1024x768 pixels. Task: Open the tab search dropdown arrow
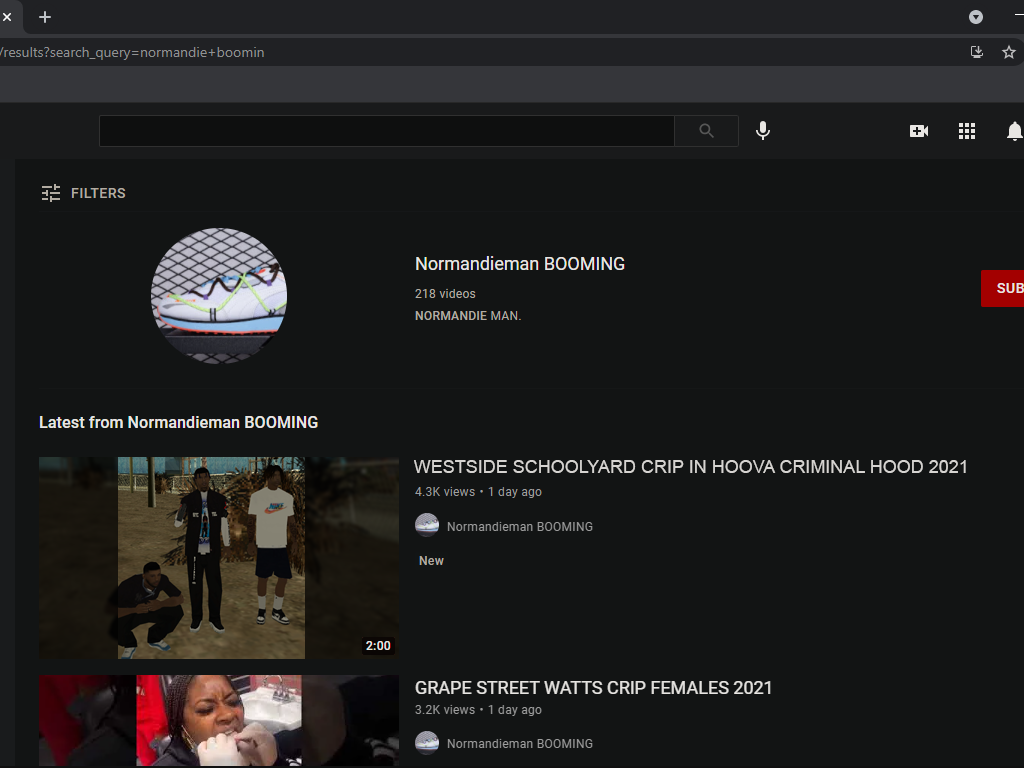click(x=976, y=17)
